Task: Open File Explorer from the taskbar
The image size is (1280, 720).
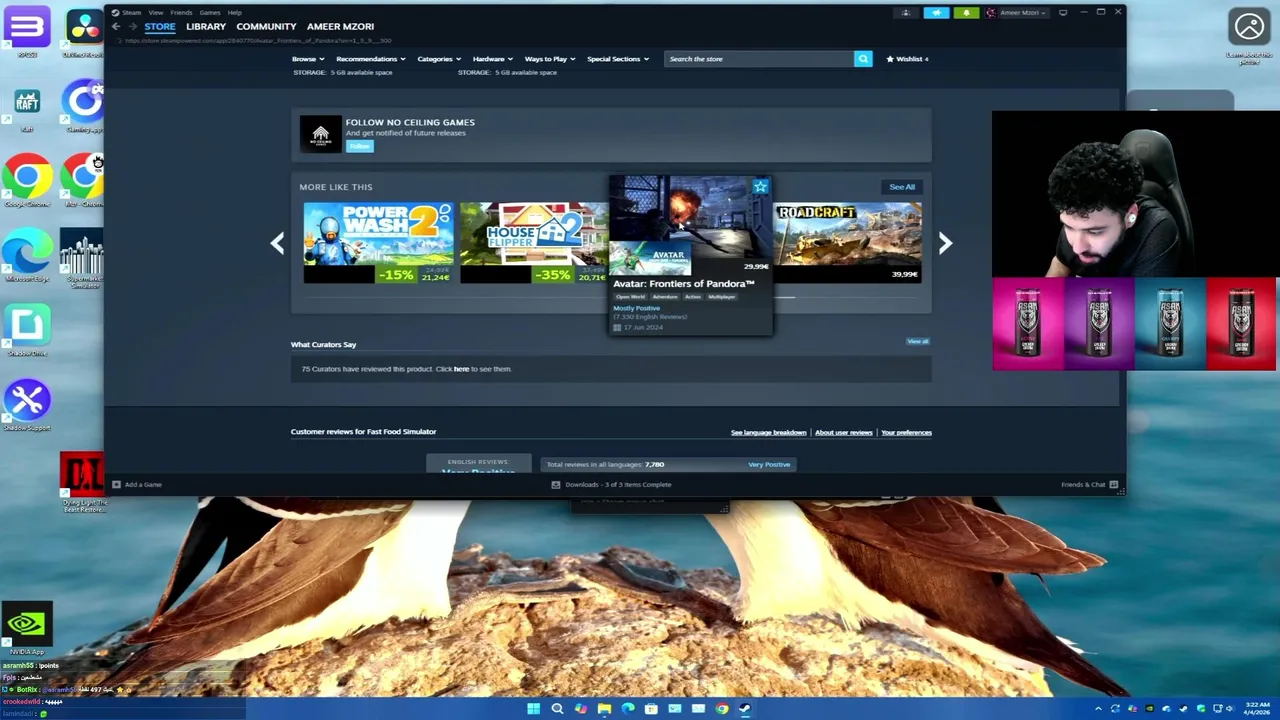Action: pyautogui.click(x=604, y=709)
